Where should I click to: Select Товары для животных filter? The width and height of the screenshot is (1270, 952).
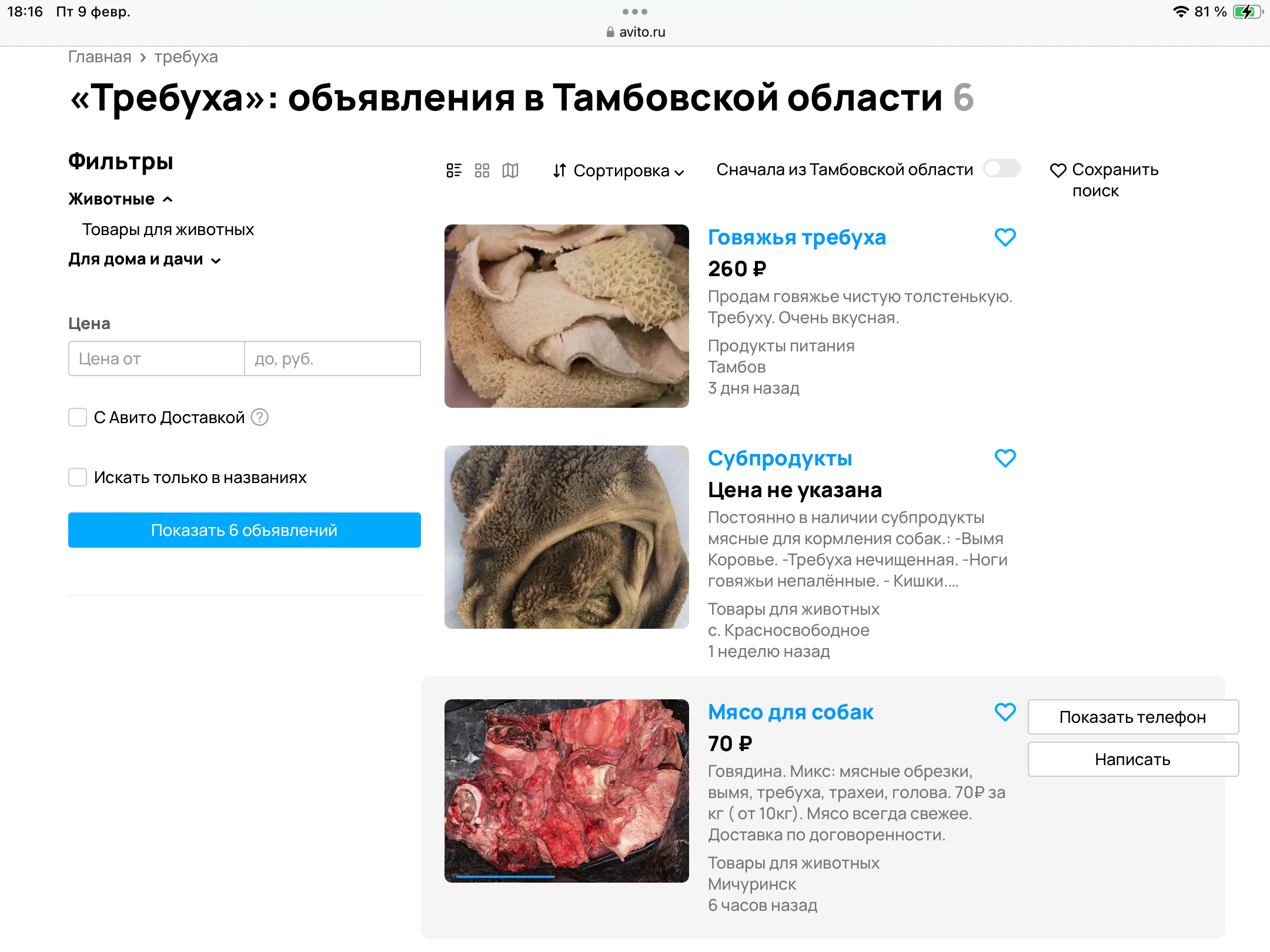click(168, 230)
